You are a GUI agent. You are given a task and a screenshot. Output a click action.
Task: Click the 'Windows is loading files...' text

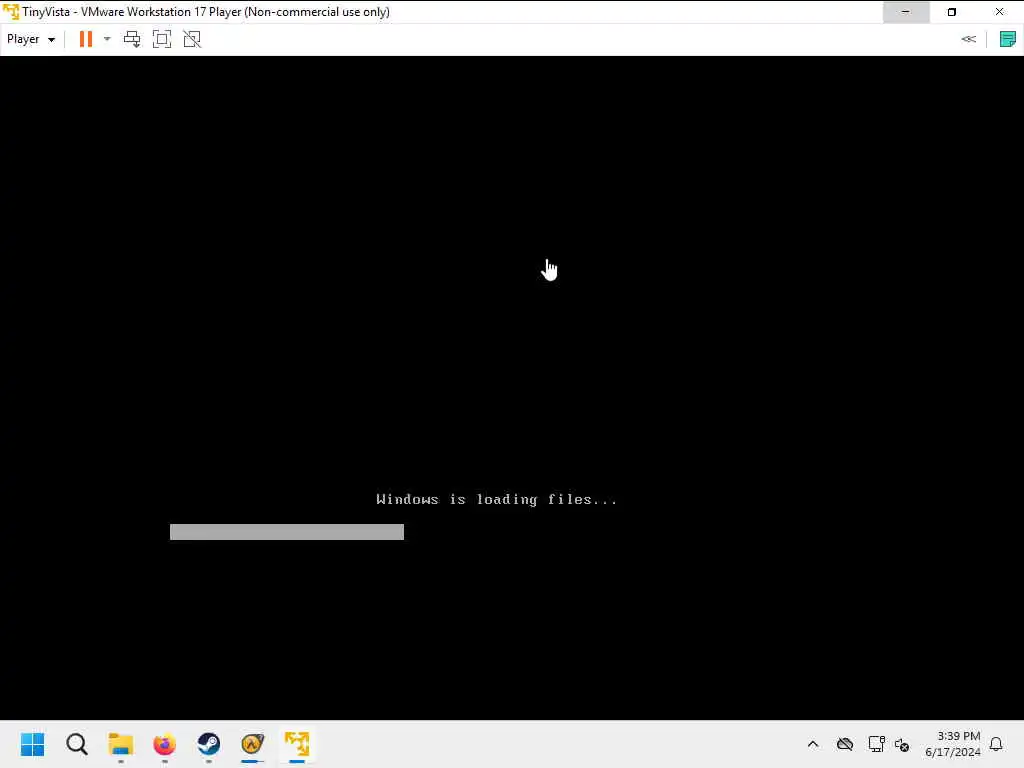click(x=496, y=500)
